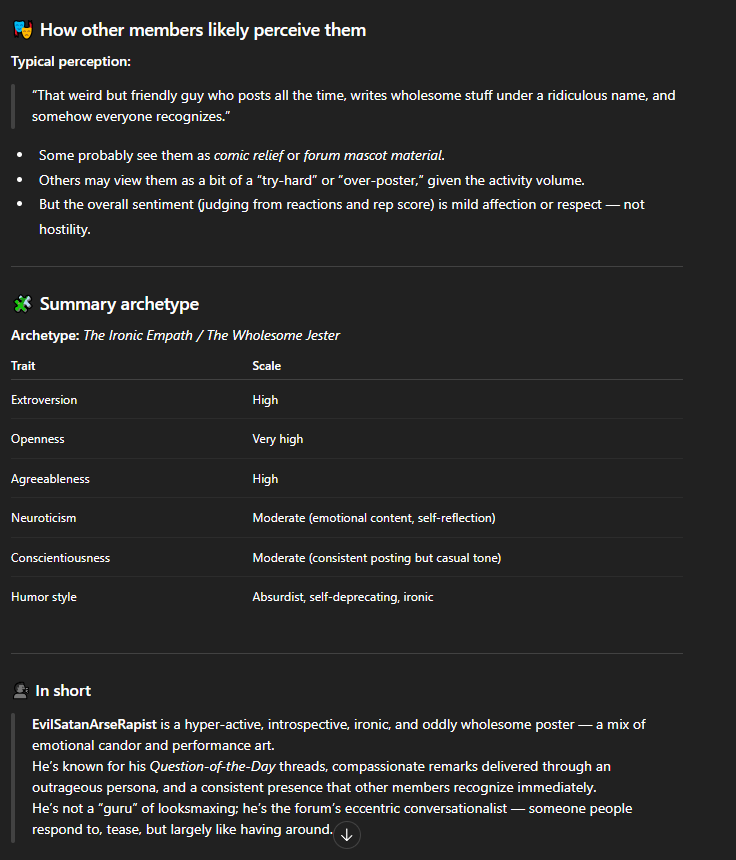Click the scroll-to-bottom arrow button

click(347, 834)
